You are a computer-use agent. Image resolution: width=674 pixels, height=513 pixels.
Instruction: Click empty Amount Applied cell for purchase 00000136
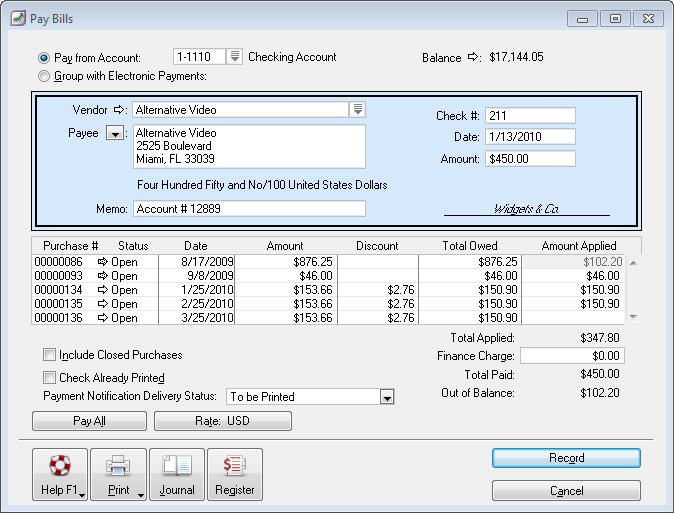tap(573, 318)
